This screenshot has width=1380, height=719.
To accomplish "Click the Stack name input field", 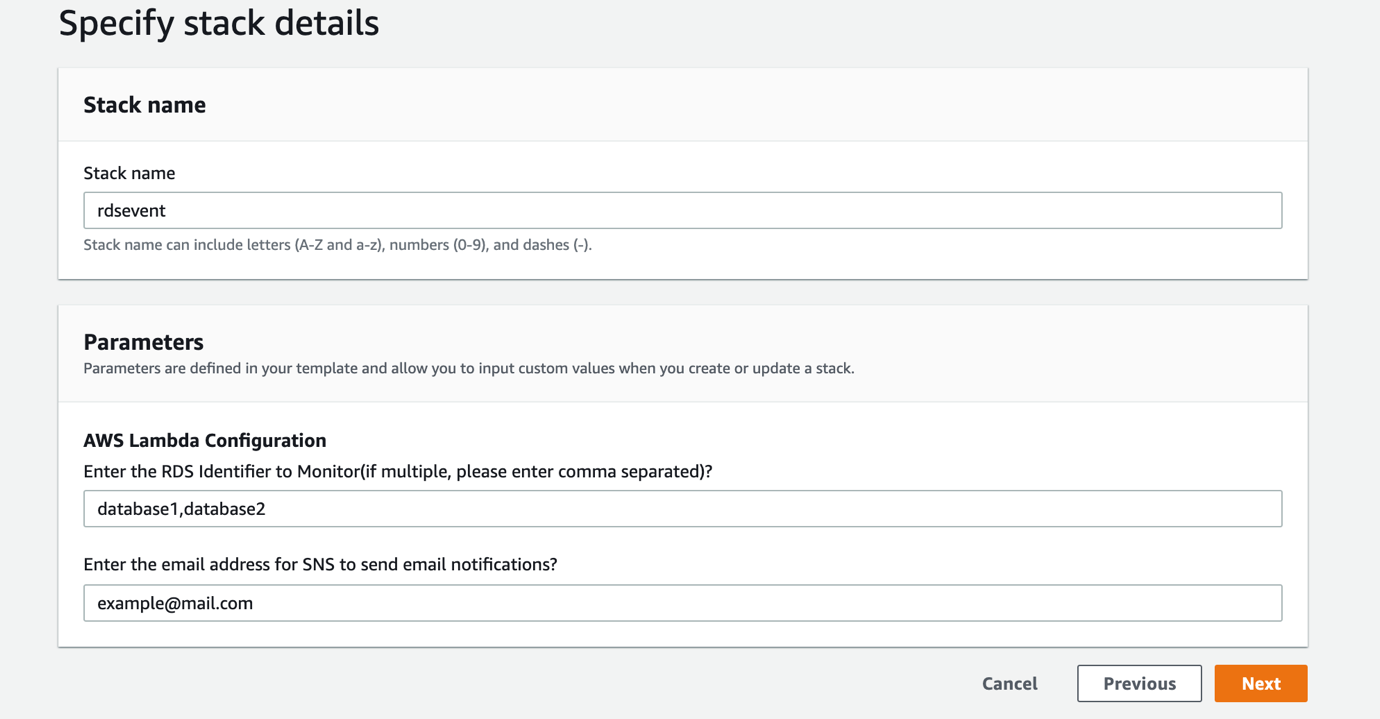I will click(x=682, y=210).
